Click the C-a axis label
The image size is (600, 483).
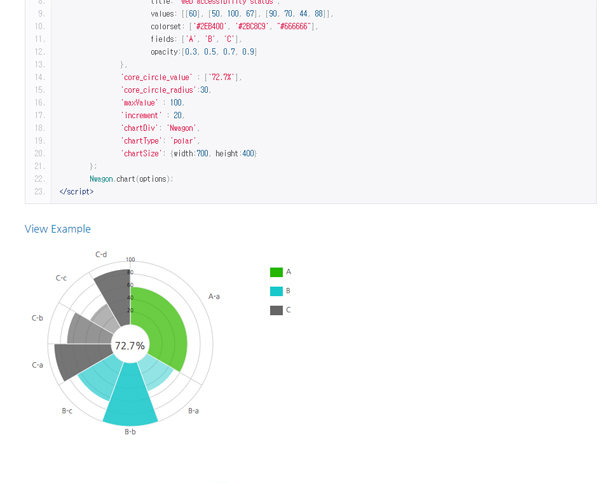point(38,365)
